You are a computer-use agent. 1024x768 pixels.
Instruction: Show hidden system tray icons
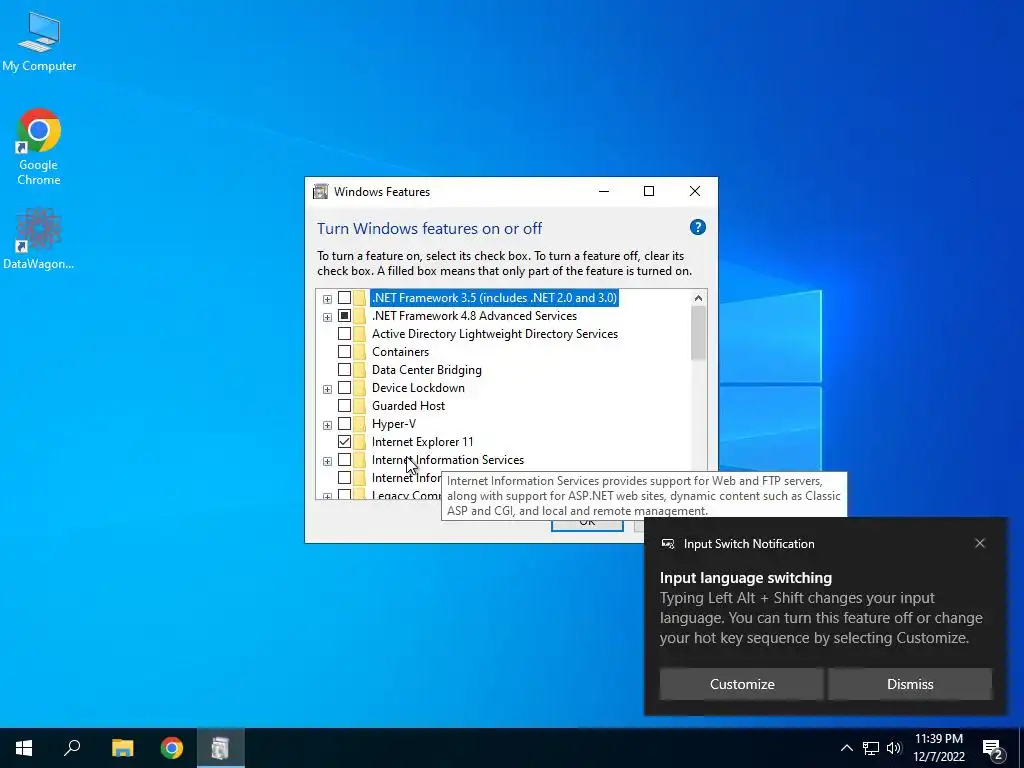(x=846, y=748)
